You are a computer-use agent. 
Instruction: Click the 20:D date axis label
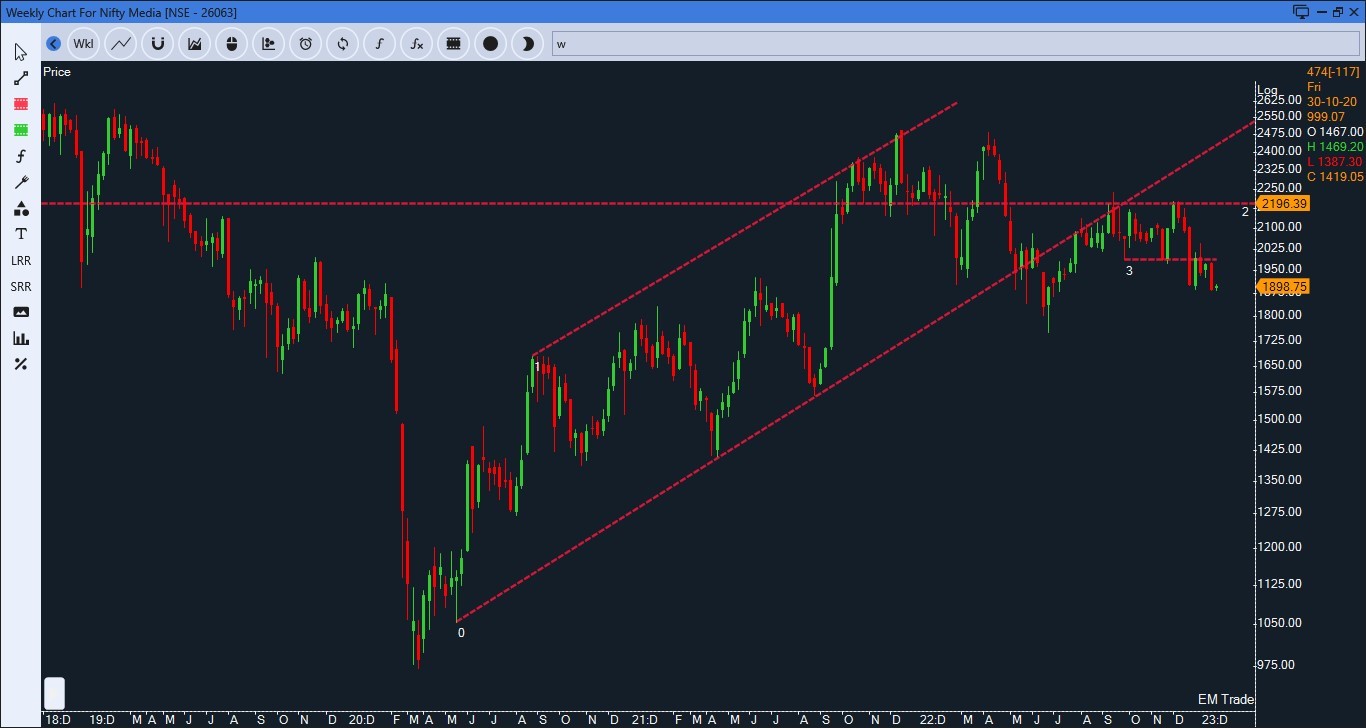362,720
